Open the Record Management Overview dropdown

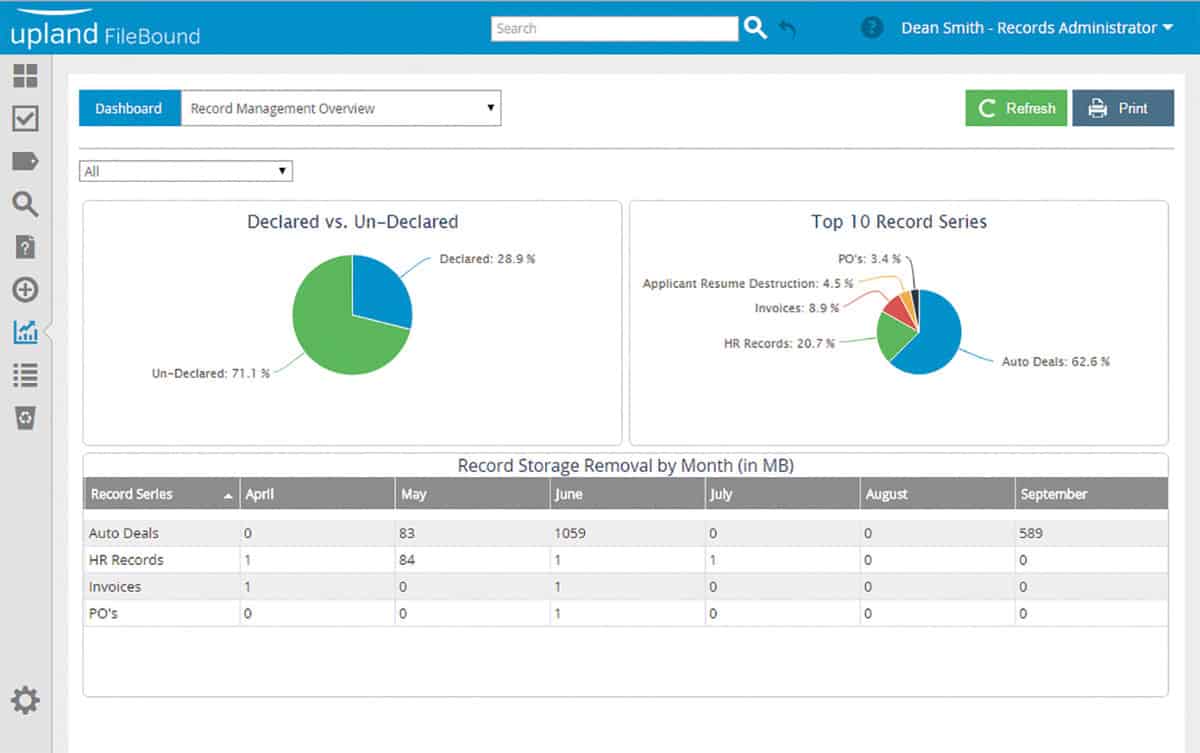tap(340, 108)
